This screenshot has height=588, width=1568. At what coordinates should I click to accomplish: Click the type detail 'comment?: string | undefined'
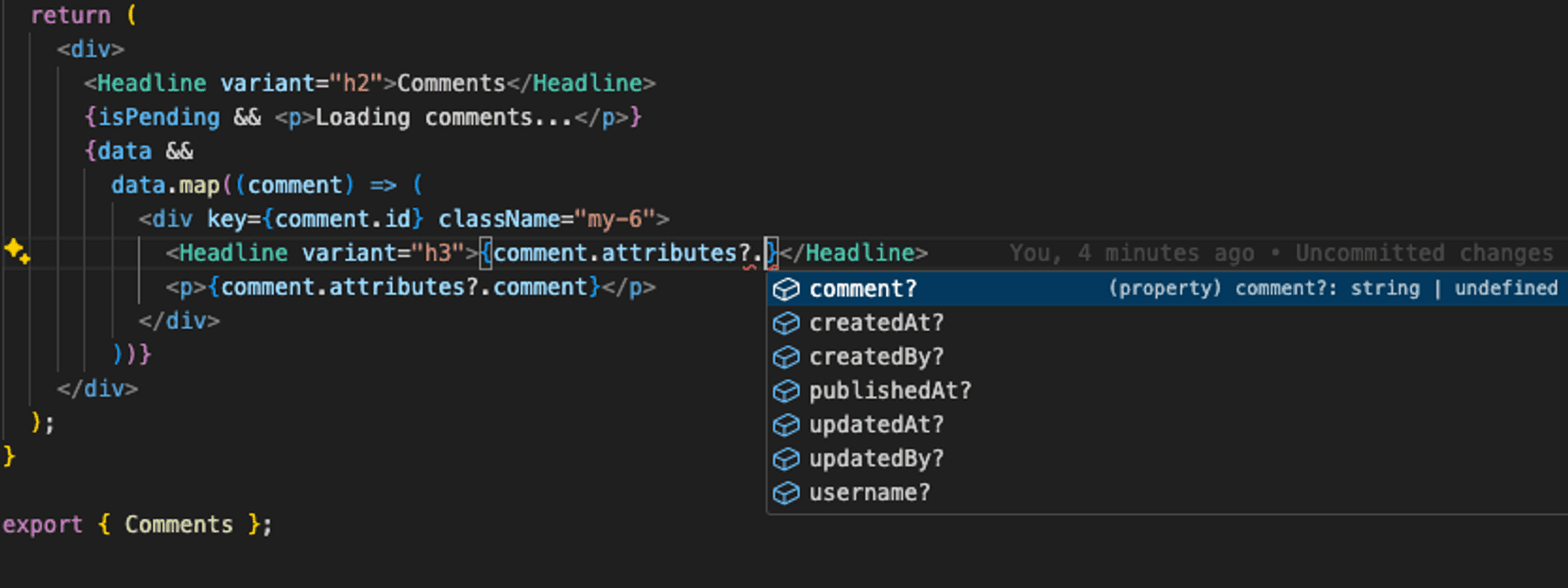click(x=1396, y=288)
